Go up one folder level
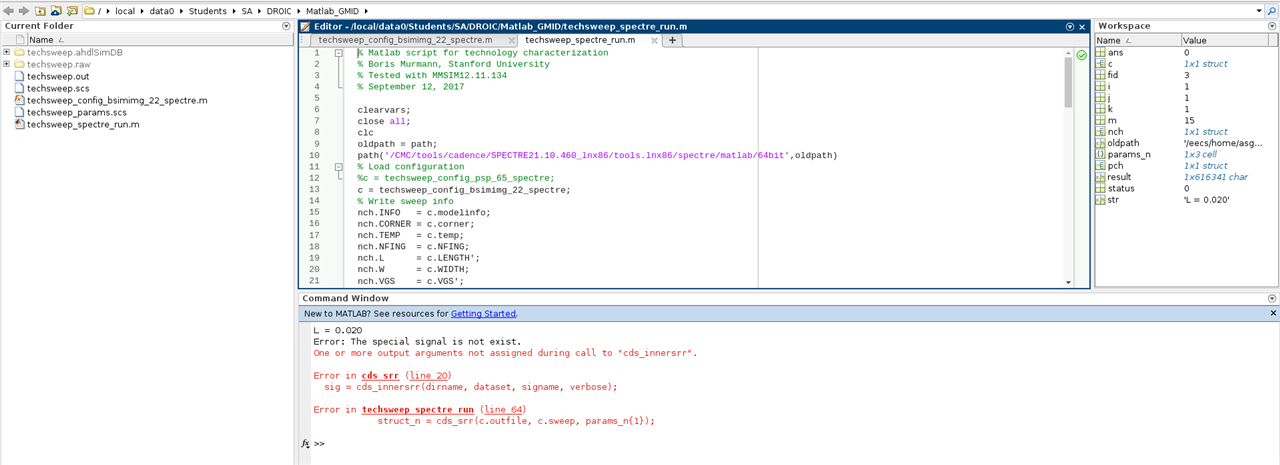Image resolution: width=1280 pixels, height=465 pixels. point(40,10)
